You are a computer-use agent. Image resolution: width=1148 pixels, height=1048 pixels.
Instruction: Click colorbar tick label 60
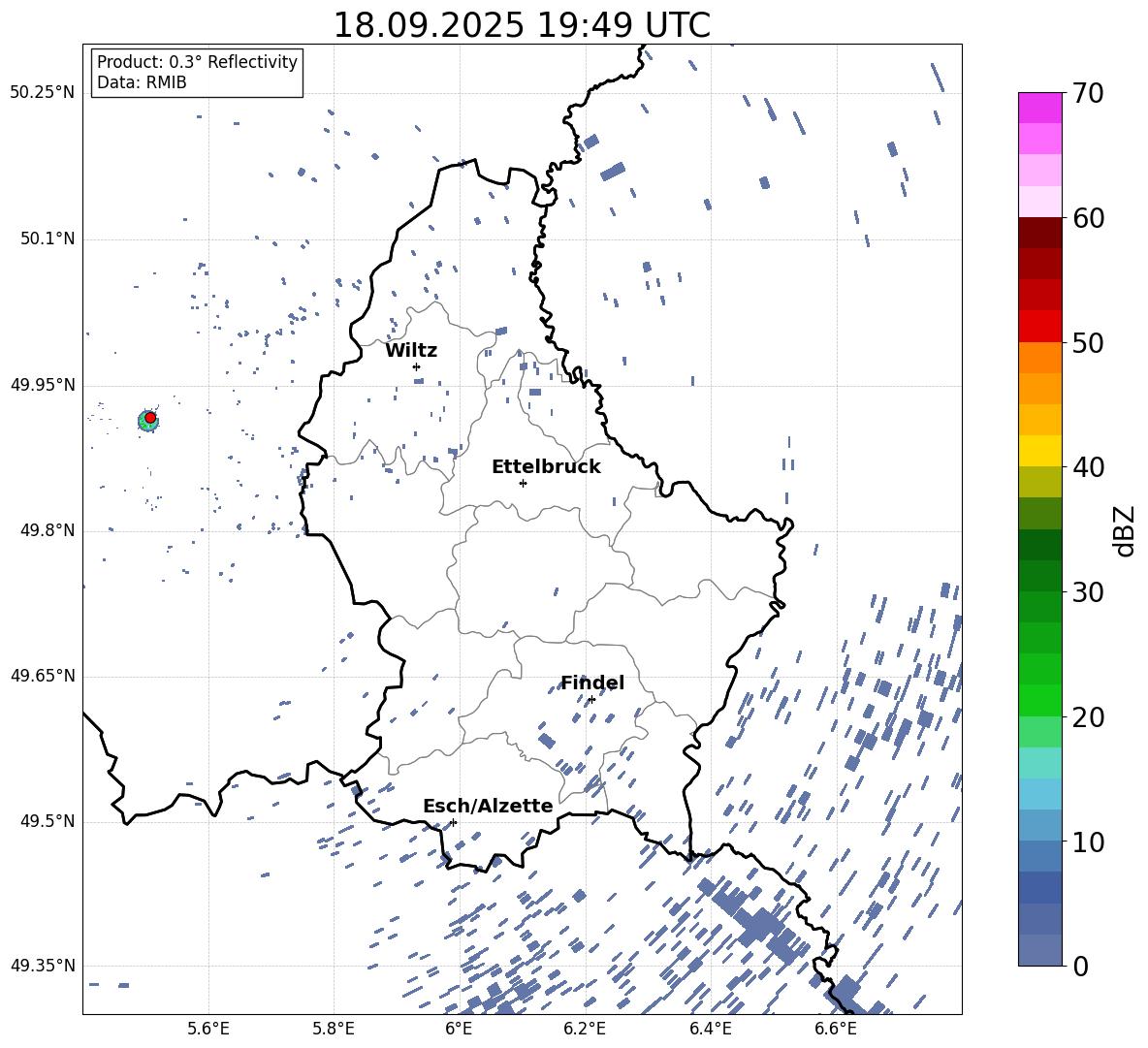tap(1088, 218)
